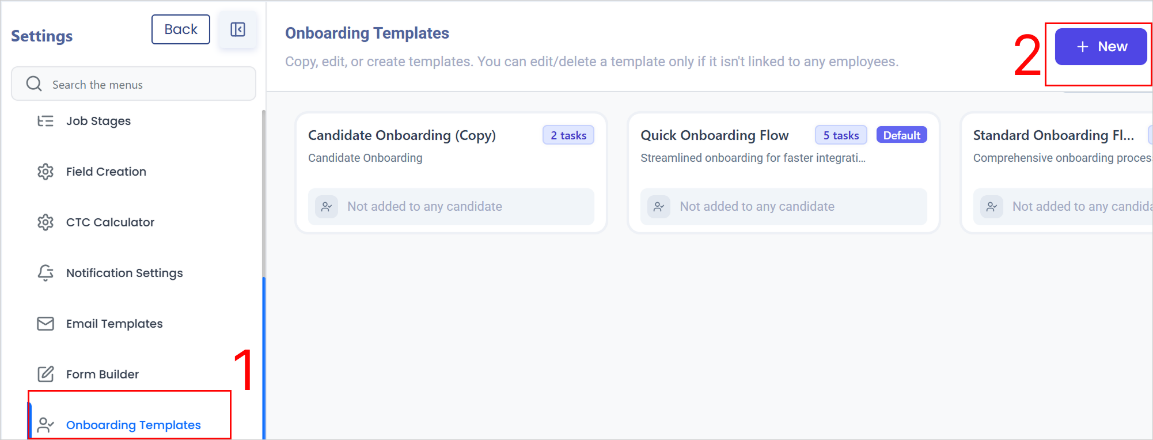This screenshot has height=440, width=1153.
Task: Click the search magnifier icon
Action: pyautogui.click(x=34, y=84)
